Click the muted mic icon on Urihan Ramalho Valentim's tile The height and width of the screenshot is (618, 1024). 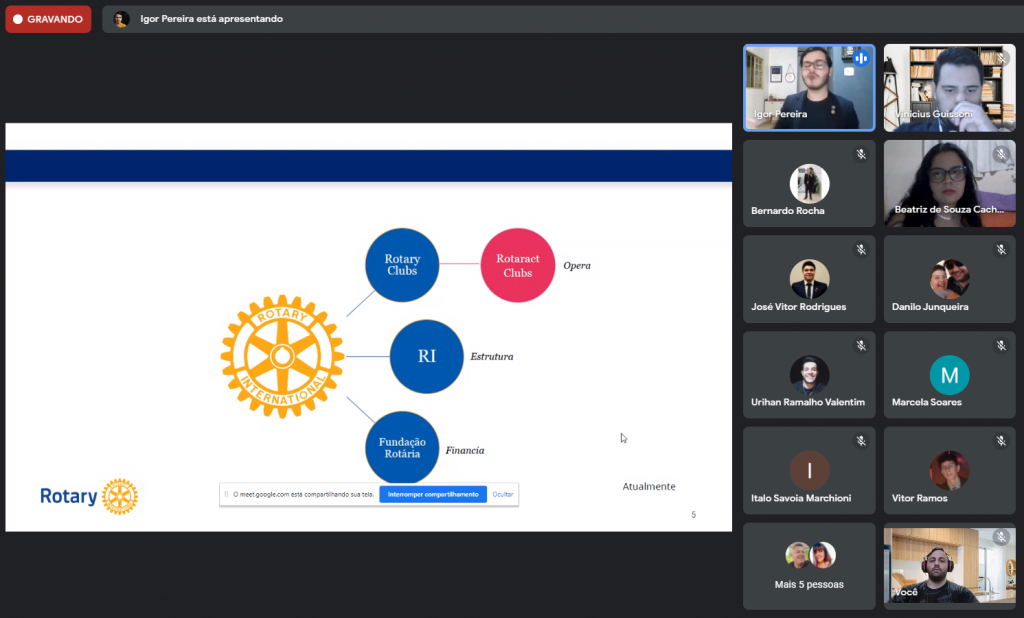click(860, 346)
